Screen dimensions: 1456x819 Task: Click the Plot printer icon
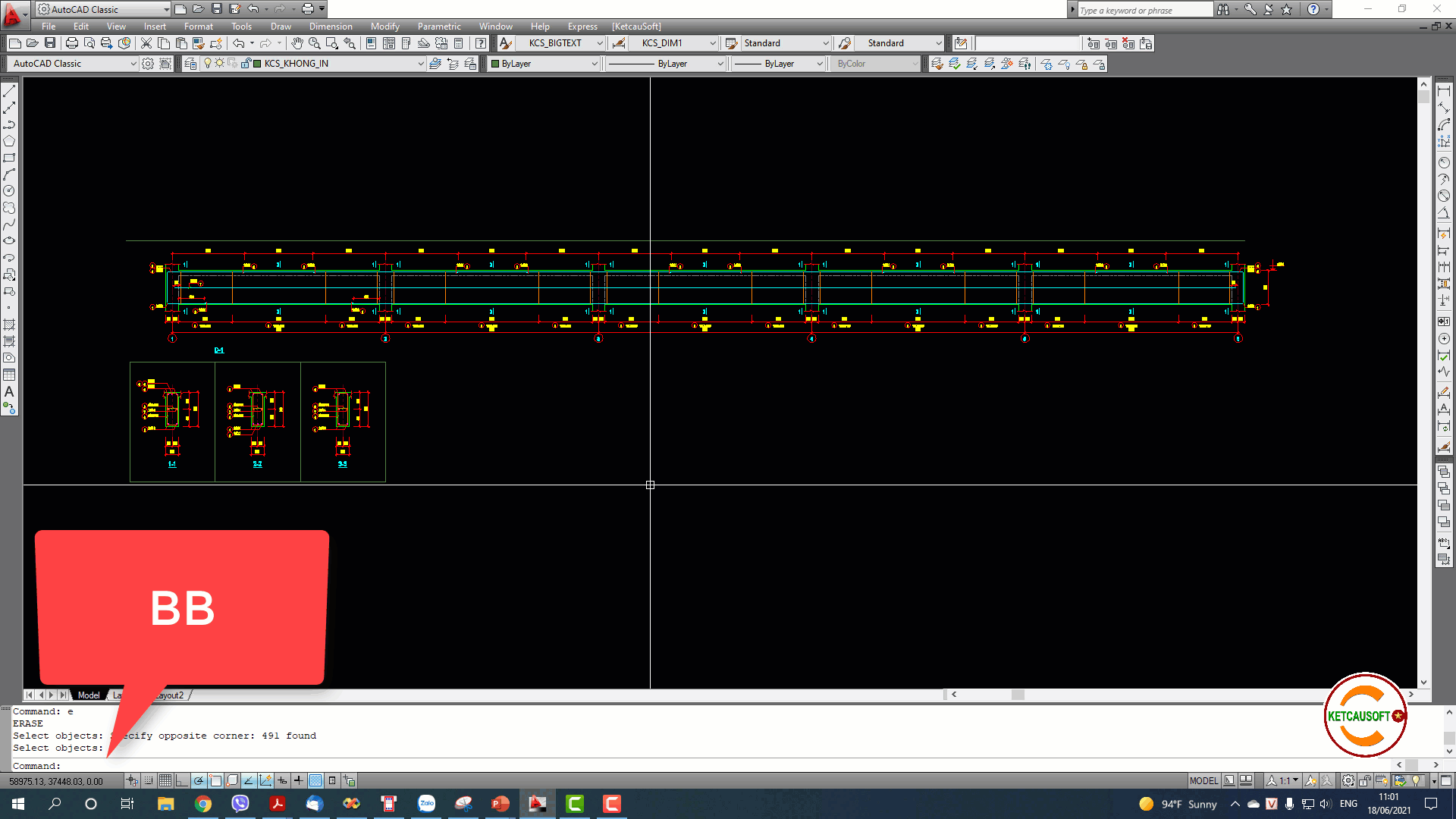(x=72, y=43)
